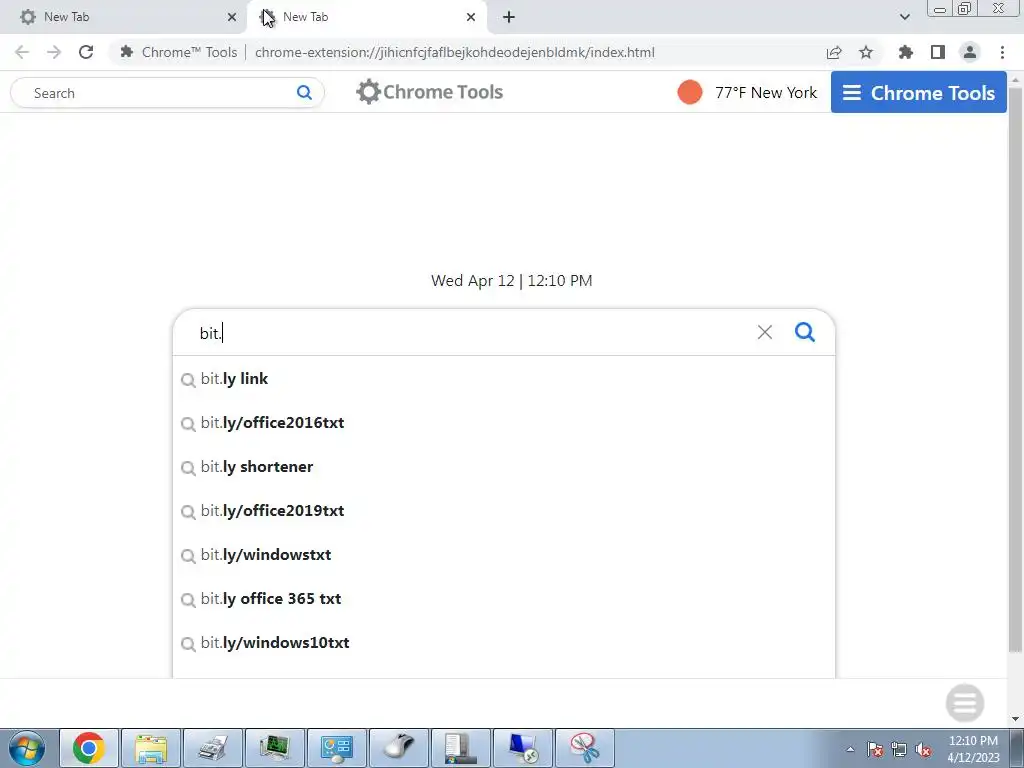Click the magnifier icon in the top Search box
The image size is (1024, 768).
tap(304, 93)
